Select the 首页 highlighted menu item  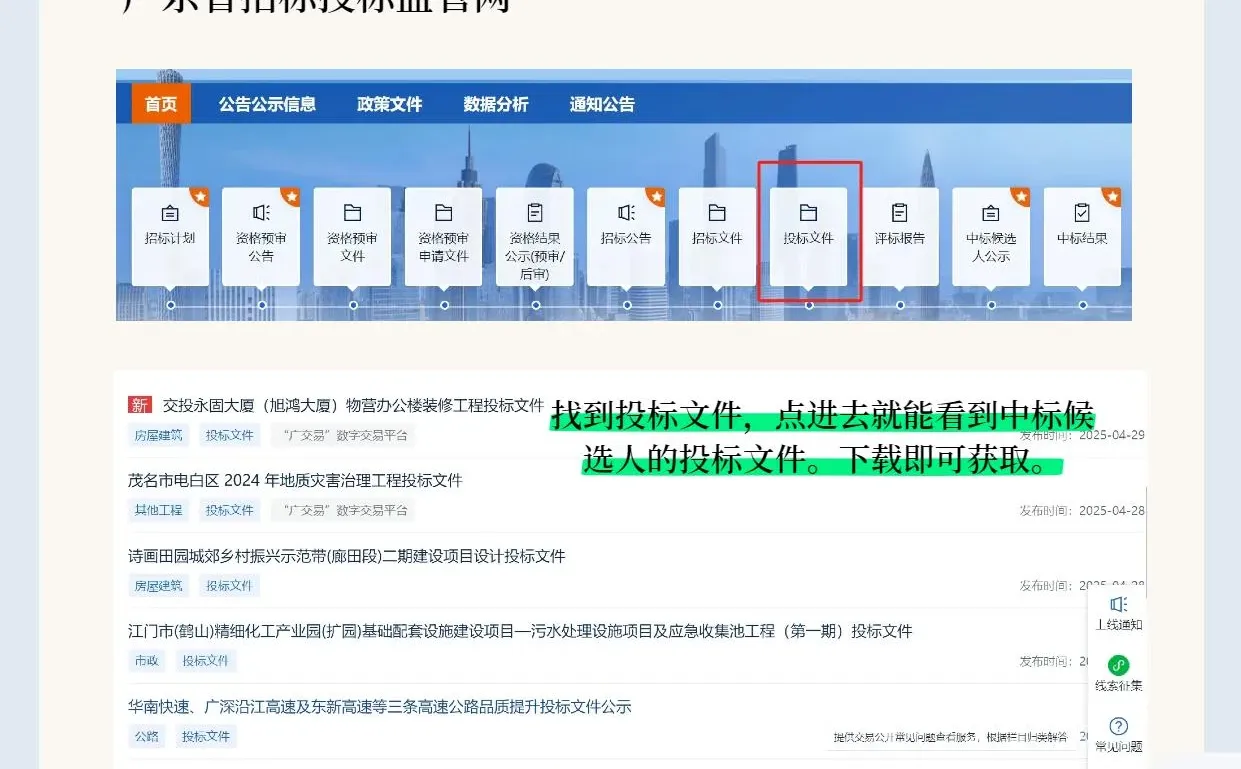click(x=160, y=103)
